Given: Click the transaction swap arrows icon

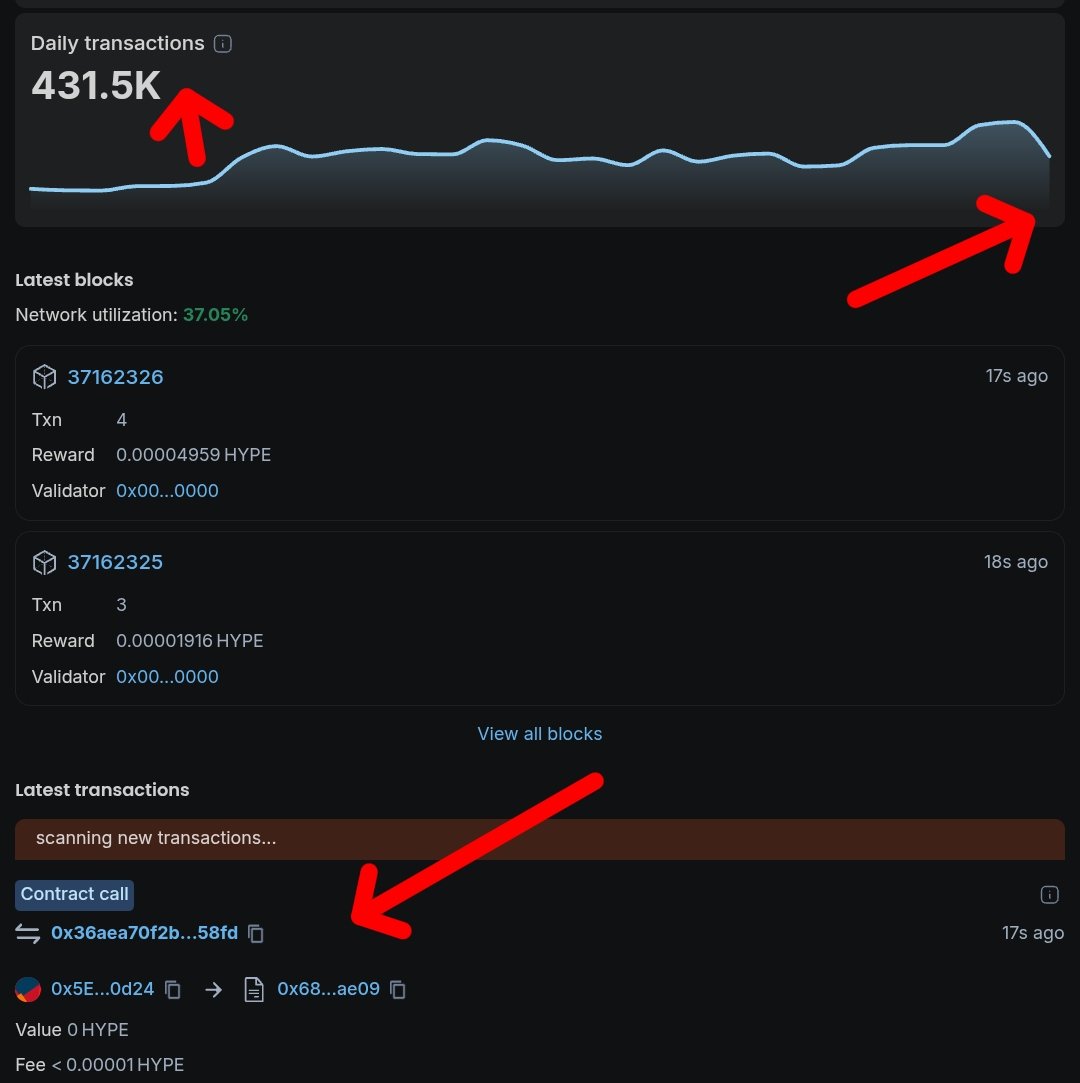Looking at the screenshot, I should click(x=28, y=934).
